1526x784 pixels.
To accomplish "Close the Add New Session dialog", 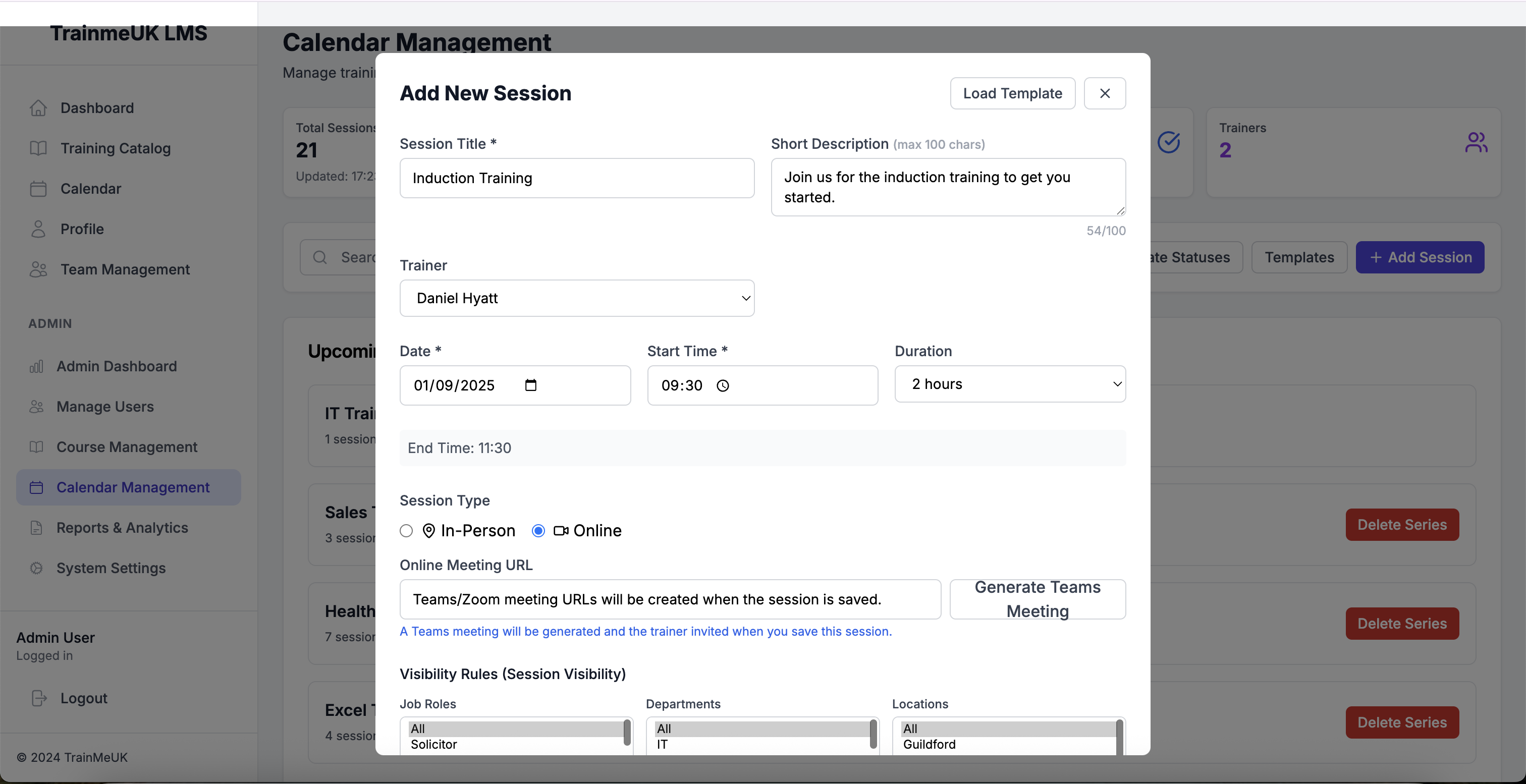I will pyautogui.click(x=1104, y=93).
